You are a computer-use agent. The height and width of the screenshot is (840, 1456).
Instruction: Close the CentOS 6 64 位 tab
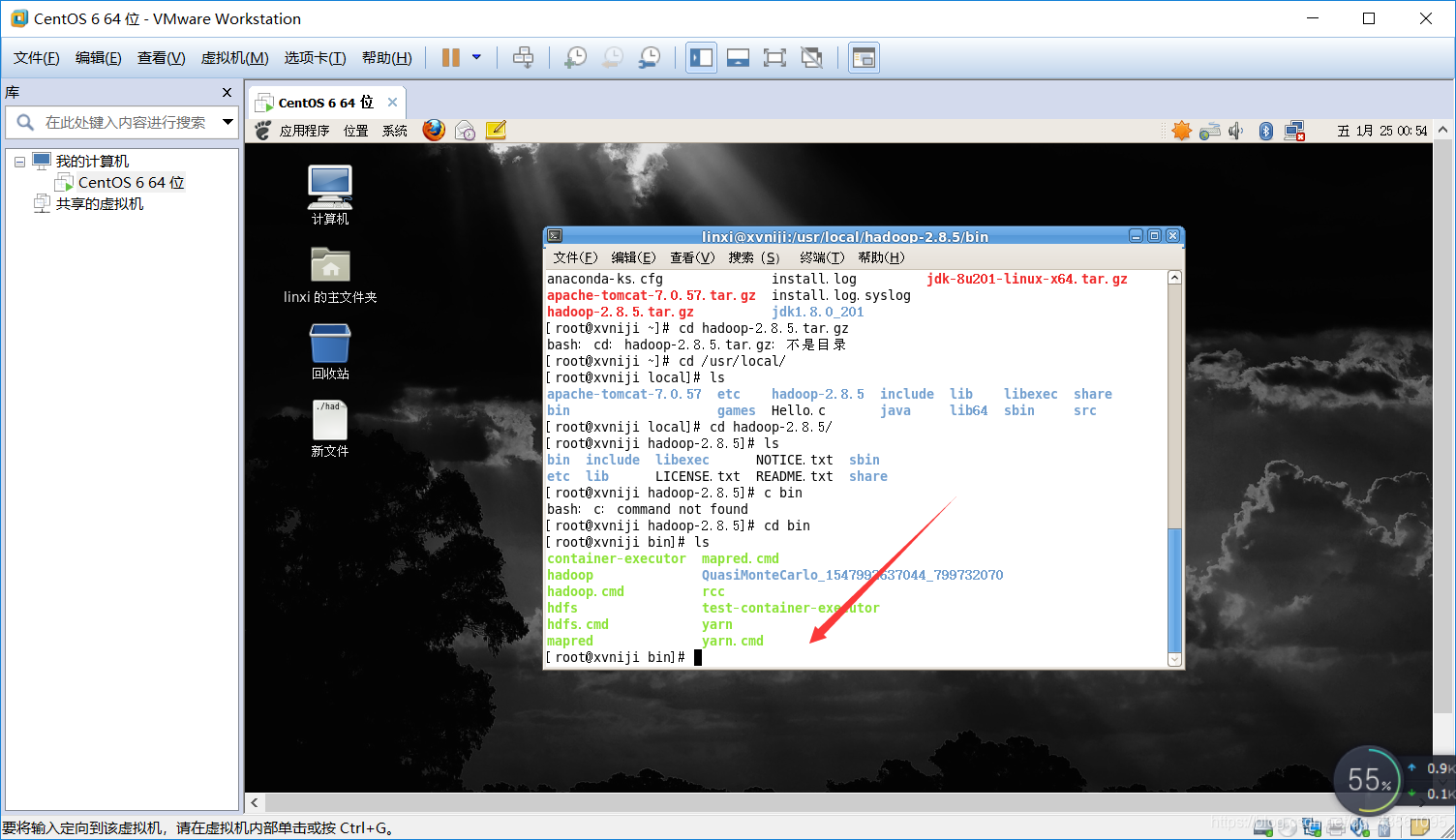pyautogui.click(x=392, y=102)
